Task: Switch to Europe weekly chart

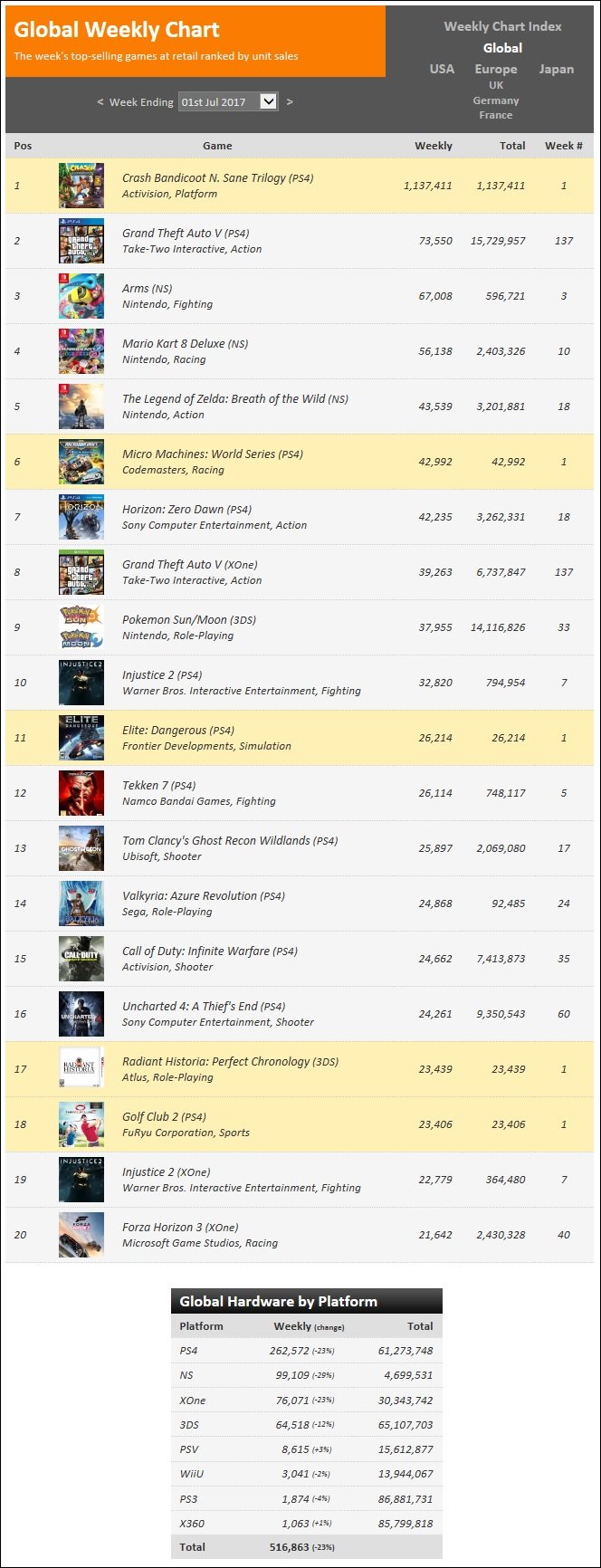Action: tap(496, 69)
